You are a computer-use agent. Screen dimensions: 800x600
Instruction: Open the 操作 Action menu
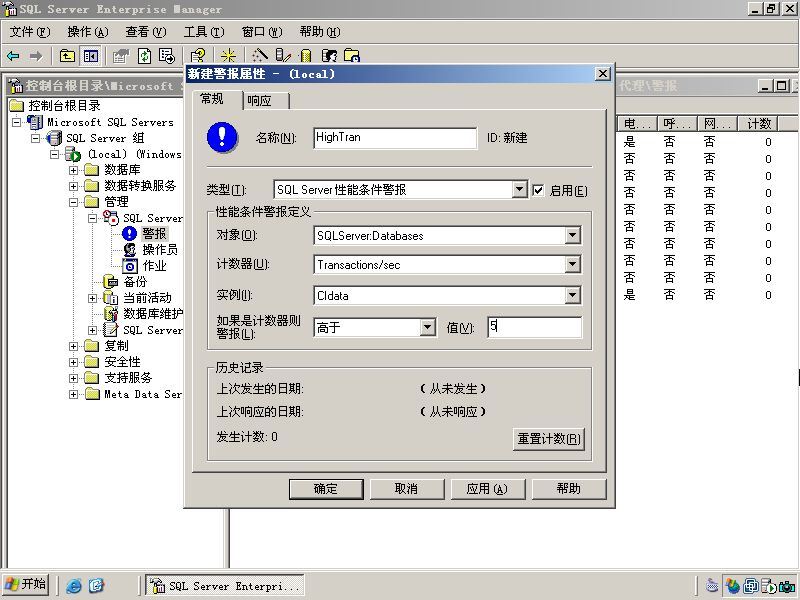[x=88, y=32]
